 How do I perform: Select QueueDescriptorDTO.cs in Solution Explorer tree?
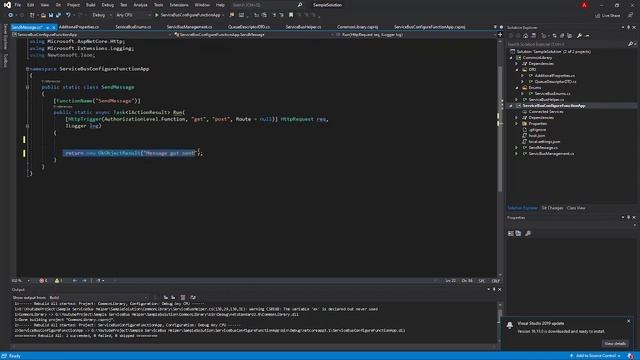point(555,82)
